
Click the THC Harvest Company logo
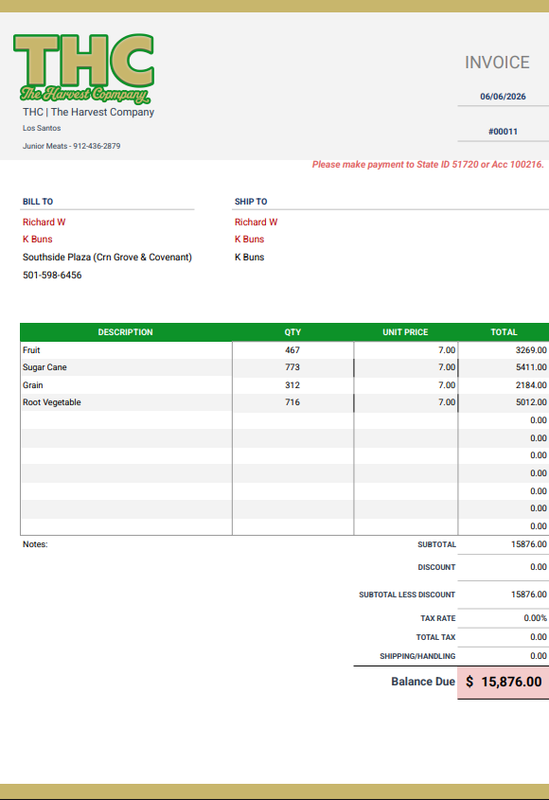tap(84, 68)
